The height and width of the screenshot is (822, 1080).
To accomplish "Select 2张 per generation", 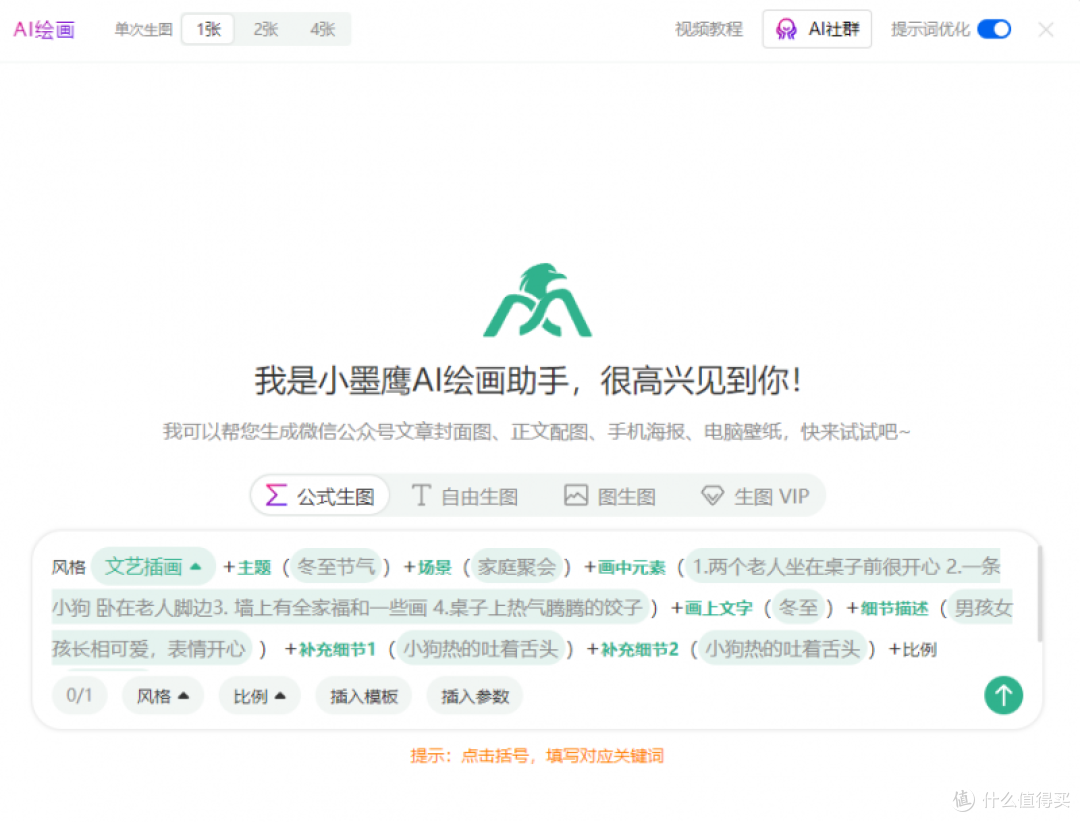I will click(265, 29).
